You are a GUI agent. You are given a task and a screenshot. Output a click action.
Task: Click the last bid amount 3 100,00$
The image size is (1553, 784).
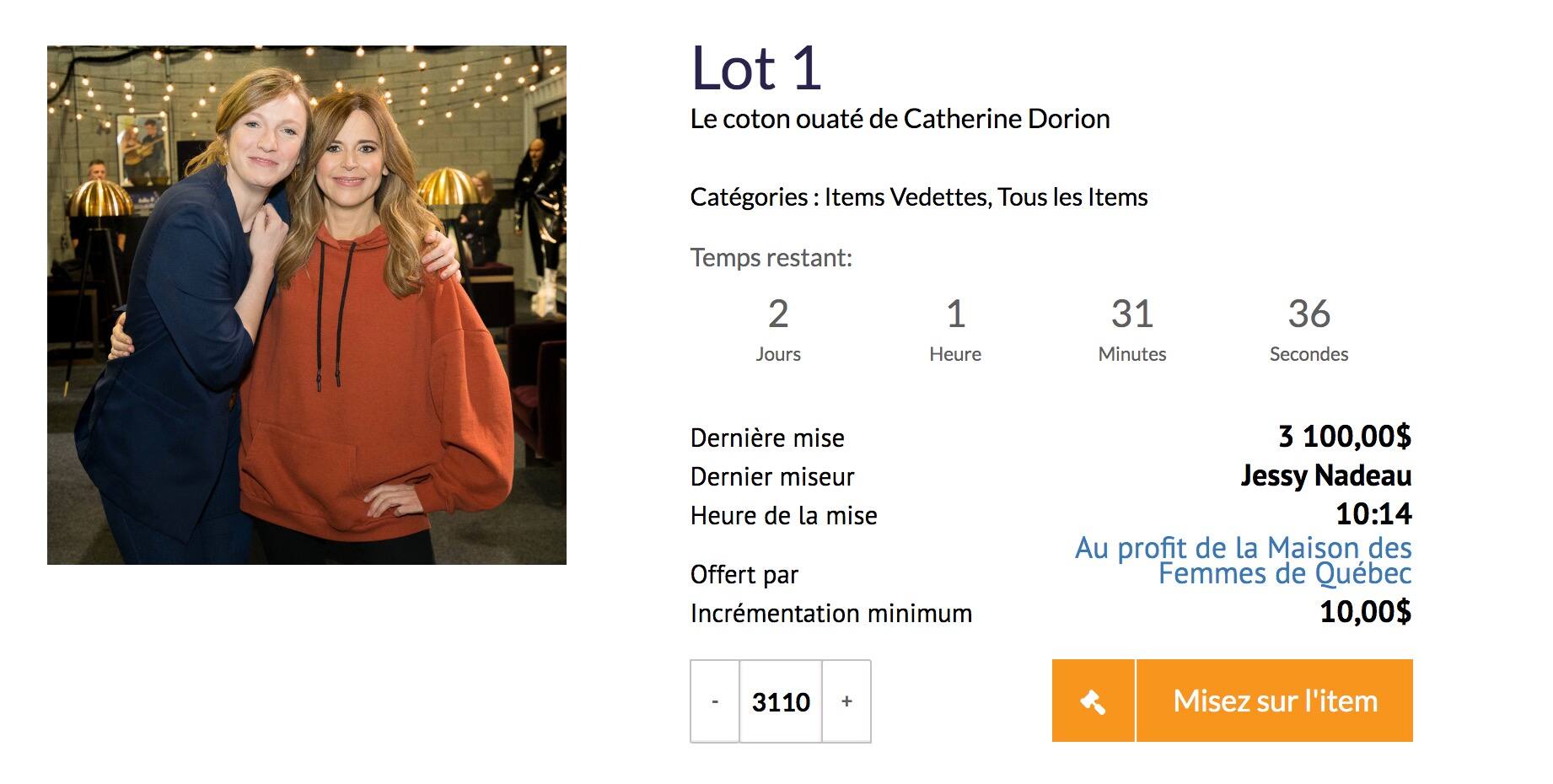coord(1344,437)
